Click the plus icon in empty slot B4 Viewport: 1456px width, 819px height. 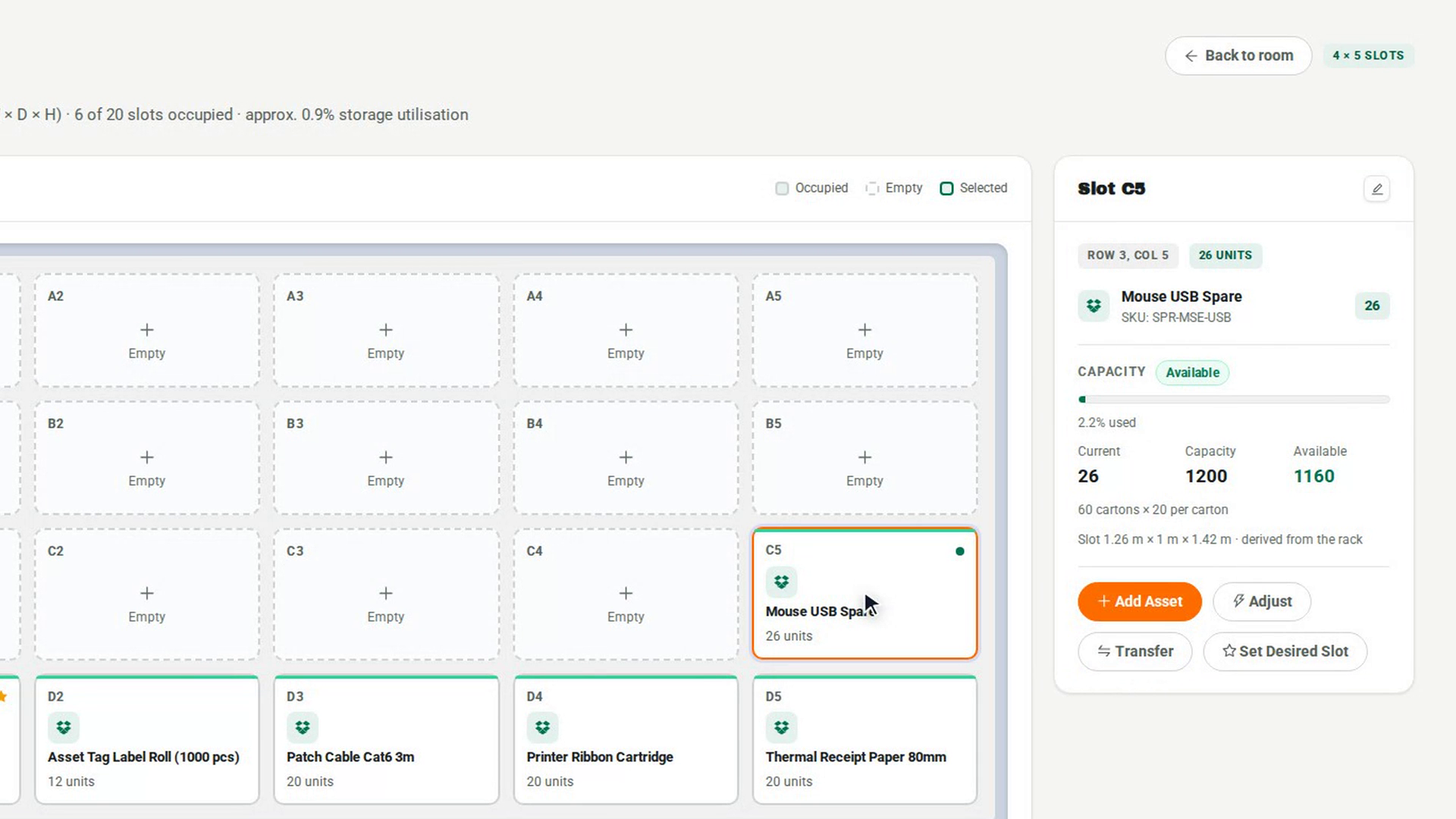click(x=626, y=457)
